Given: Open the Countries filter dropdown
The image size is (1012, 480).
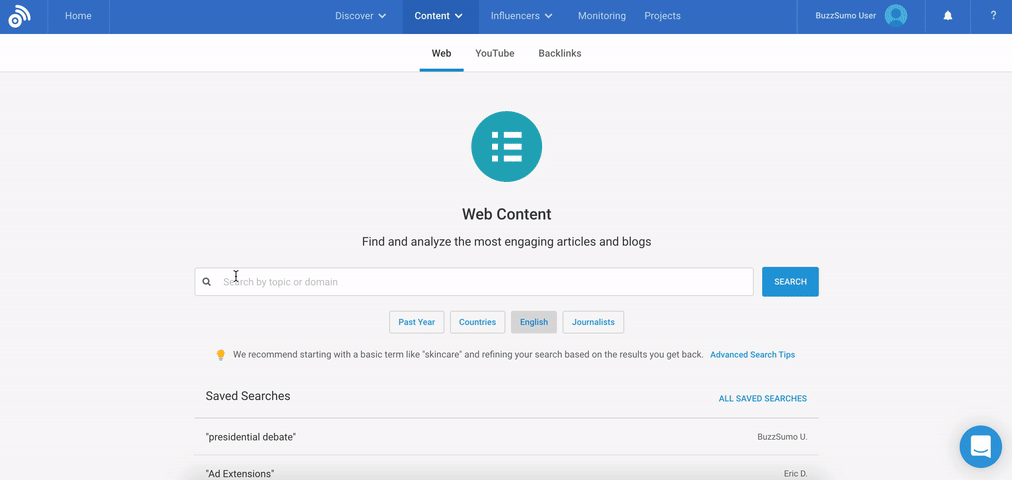Looking at the screenshot, I should [x=477, y=322].
